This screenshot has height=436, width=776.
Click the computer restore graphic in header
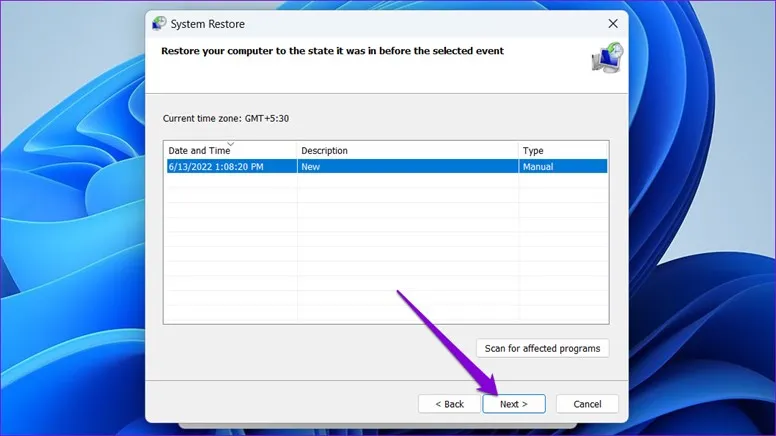606,58
